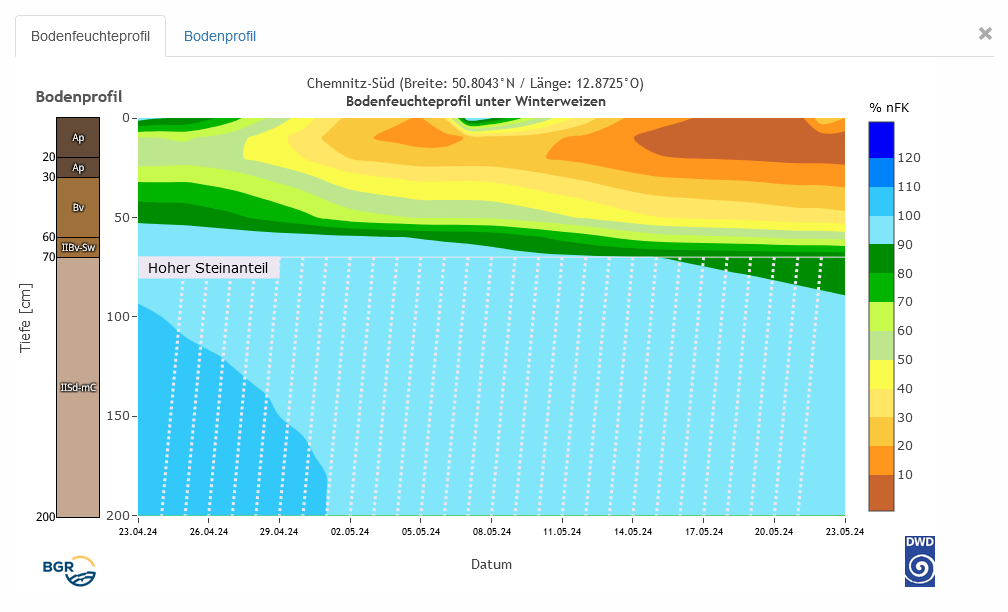Click the IIBv-Sw soil horizon layer

[78, 247]
